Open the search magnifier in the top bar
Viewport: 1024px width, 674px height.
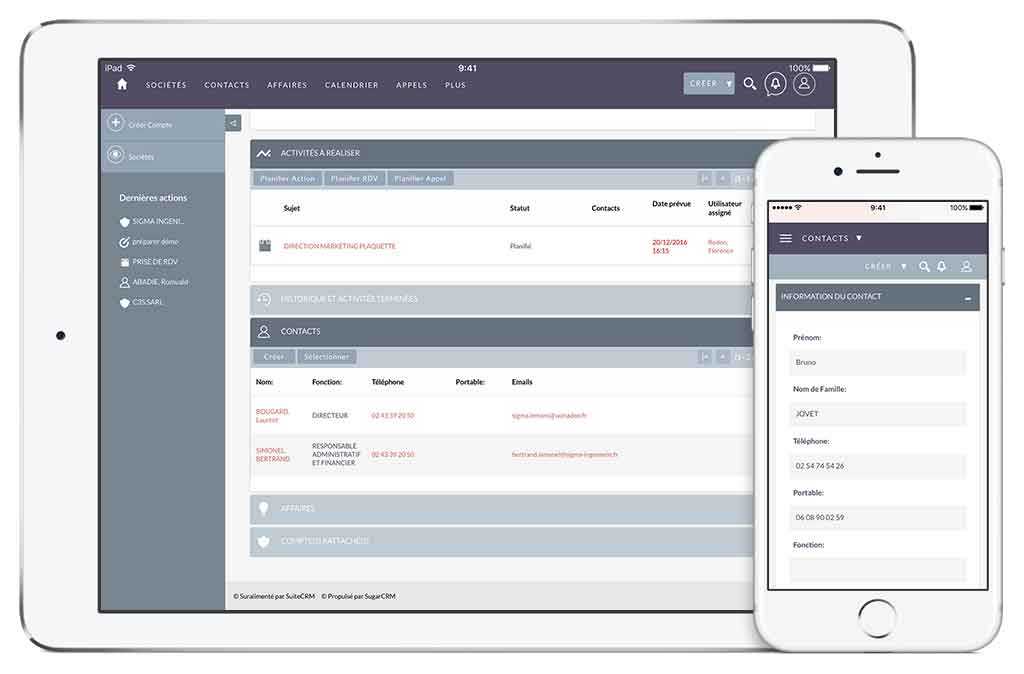750,84
